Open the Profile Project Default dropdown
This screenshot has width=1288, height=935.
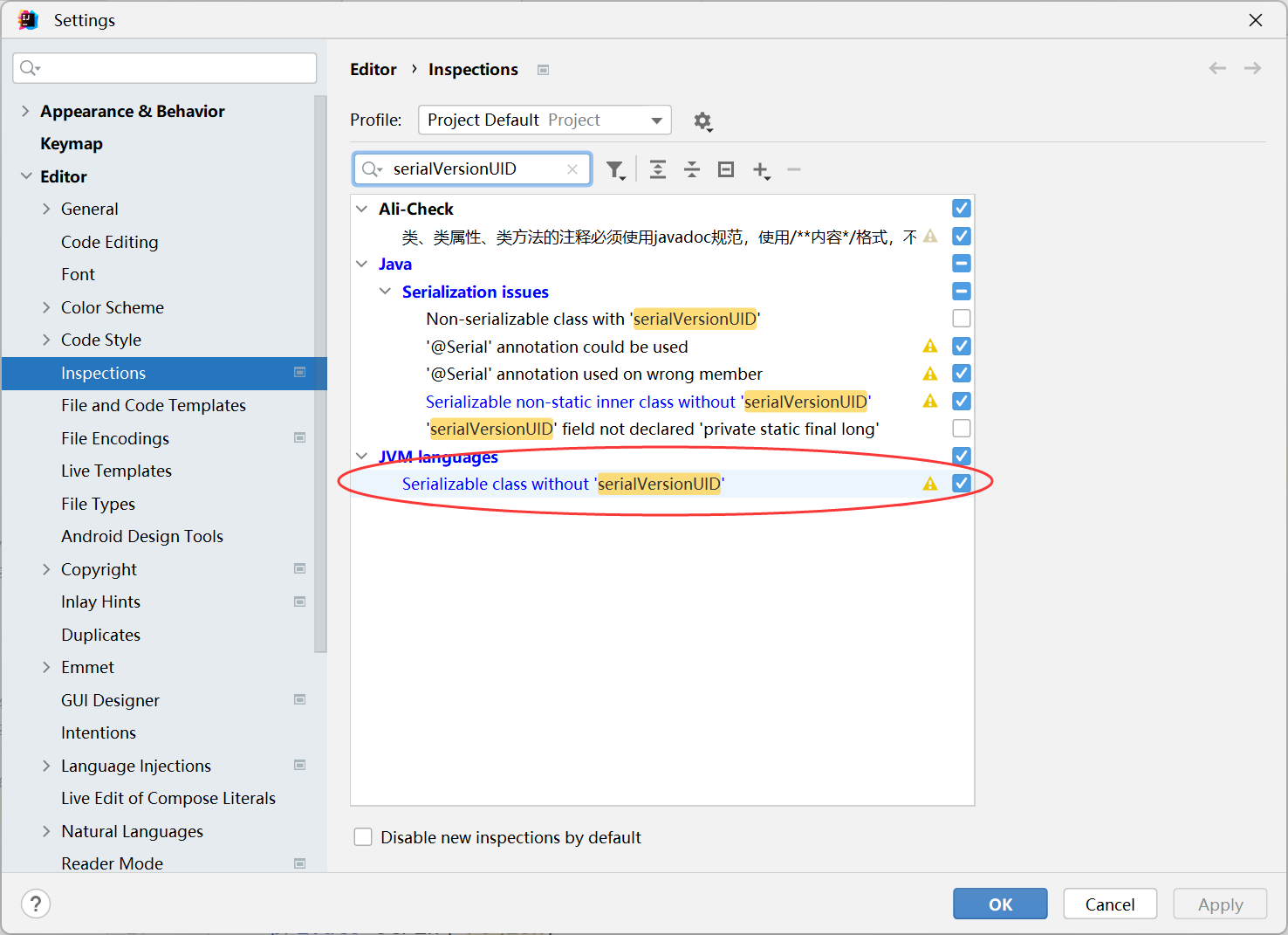point(545,120)
